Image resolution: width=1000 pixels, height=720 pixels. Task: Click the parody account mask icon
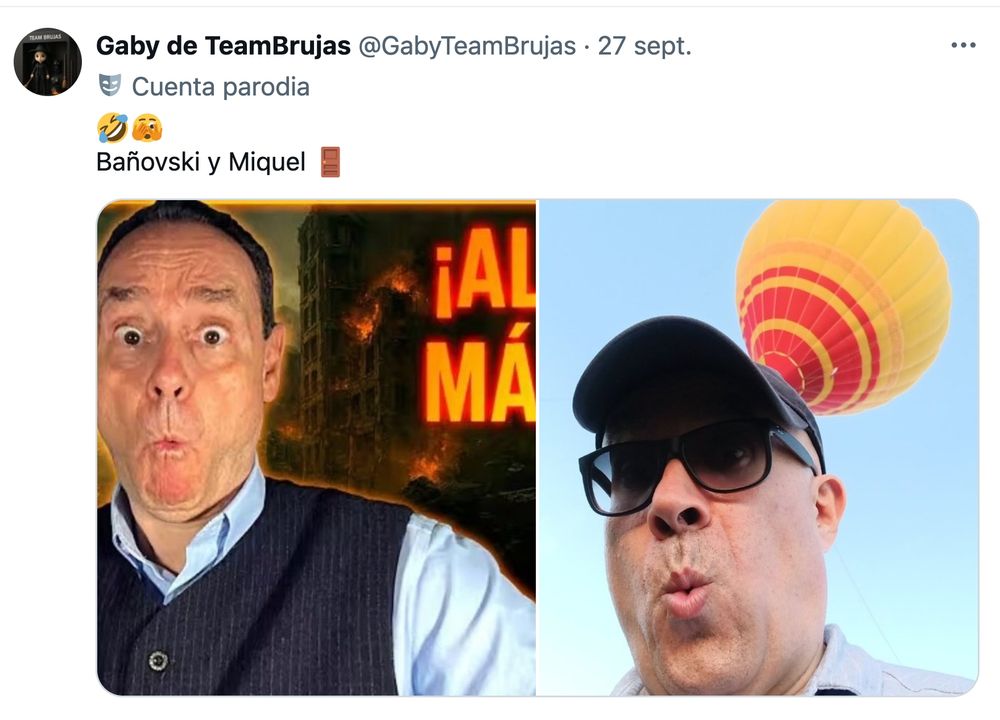pyautogui.click(x=110, y=85)
